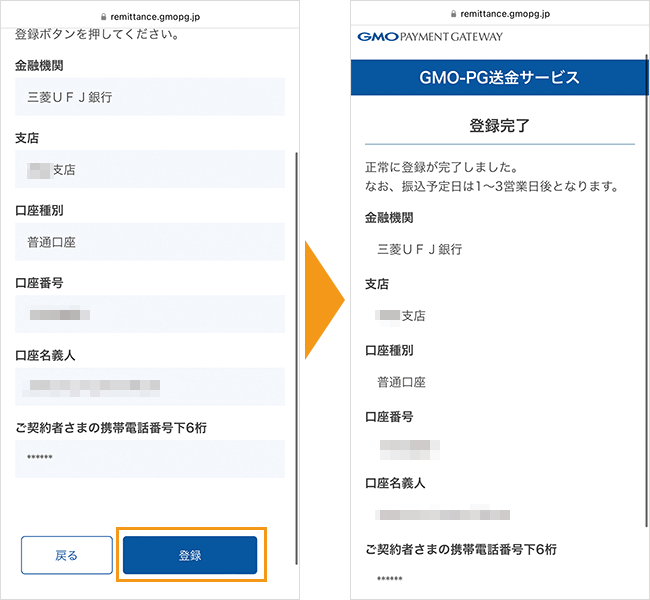
Task: Click the left screen URL remittance.gmopg.jp
Action: click(155, 17)
